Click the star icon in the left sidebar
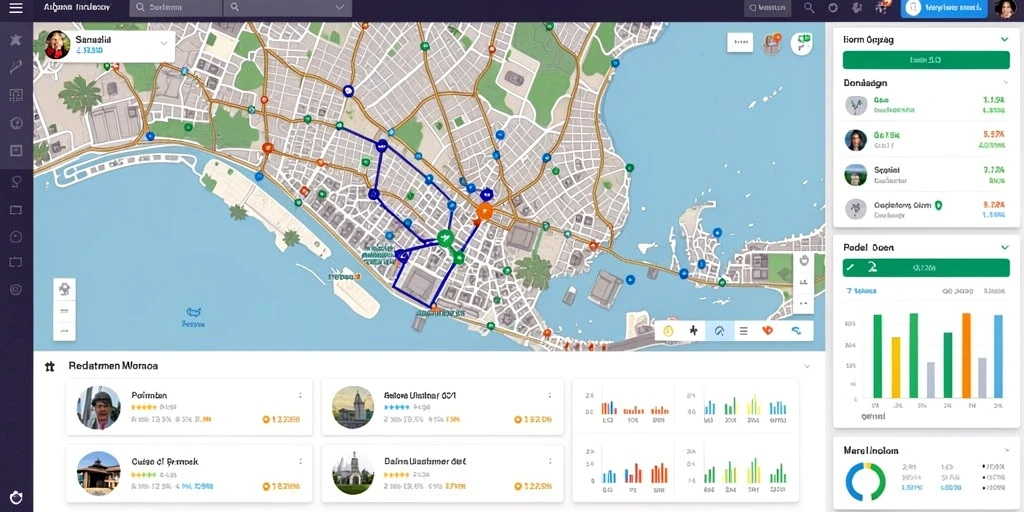This screenshot has width=1024, height=512. tap(16, 40)
